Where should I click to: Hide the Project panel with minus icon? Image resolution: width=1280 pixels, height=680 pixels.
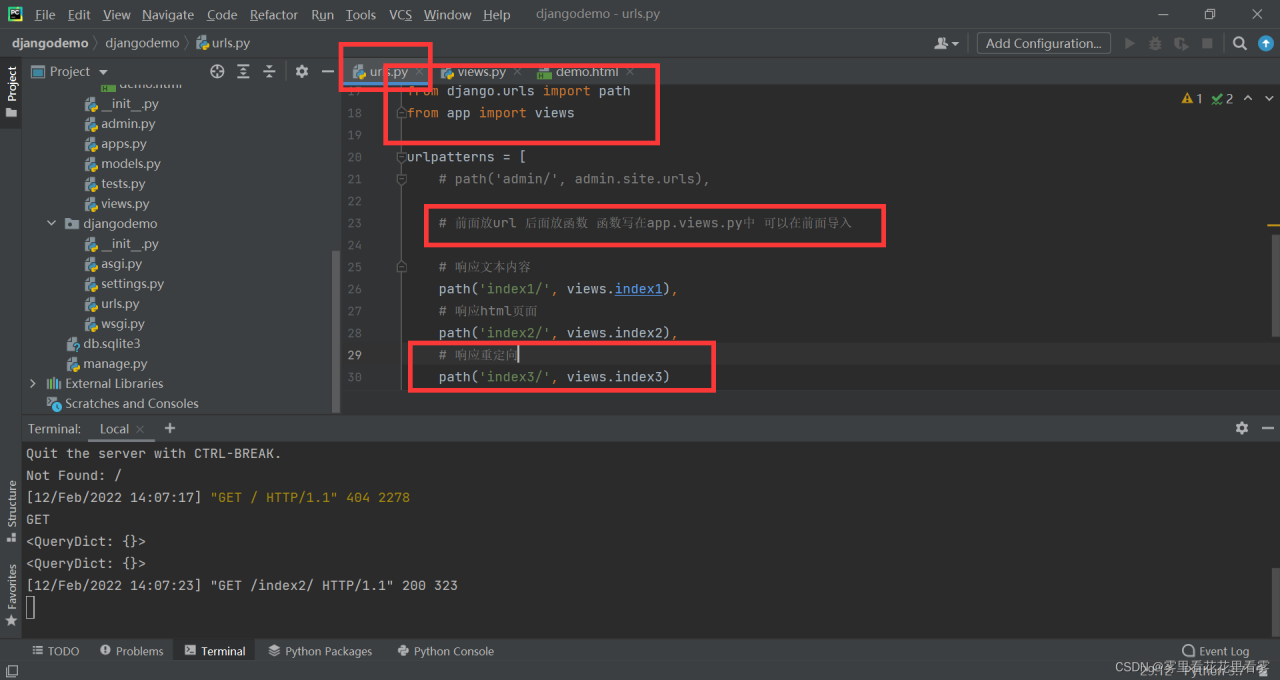click(328, 71)
